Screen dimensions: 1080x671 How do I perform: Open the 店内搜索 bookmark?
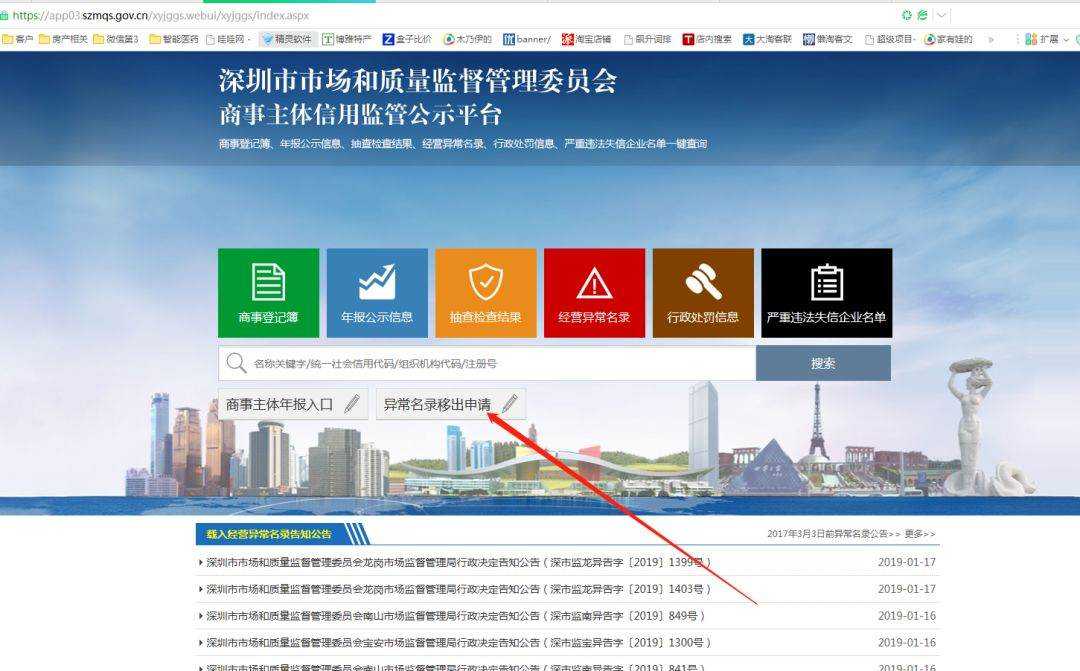(707, 39)
